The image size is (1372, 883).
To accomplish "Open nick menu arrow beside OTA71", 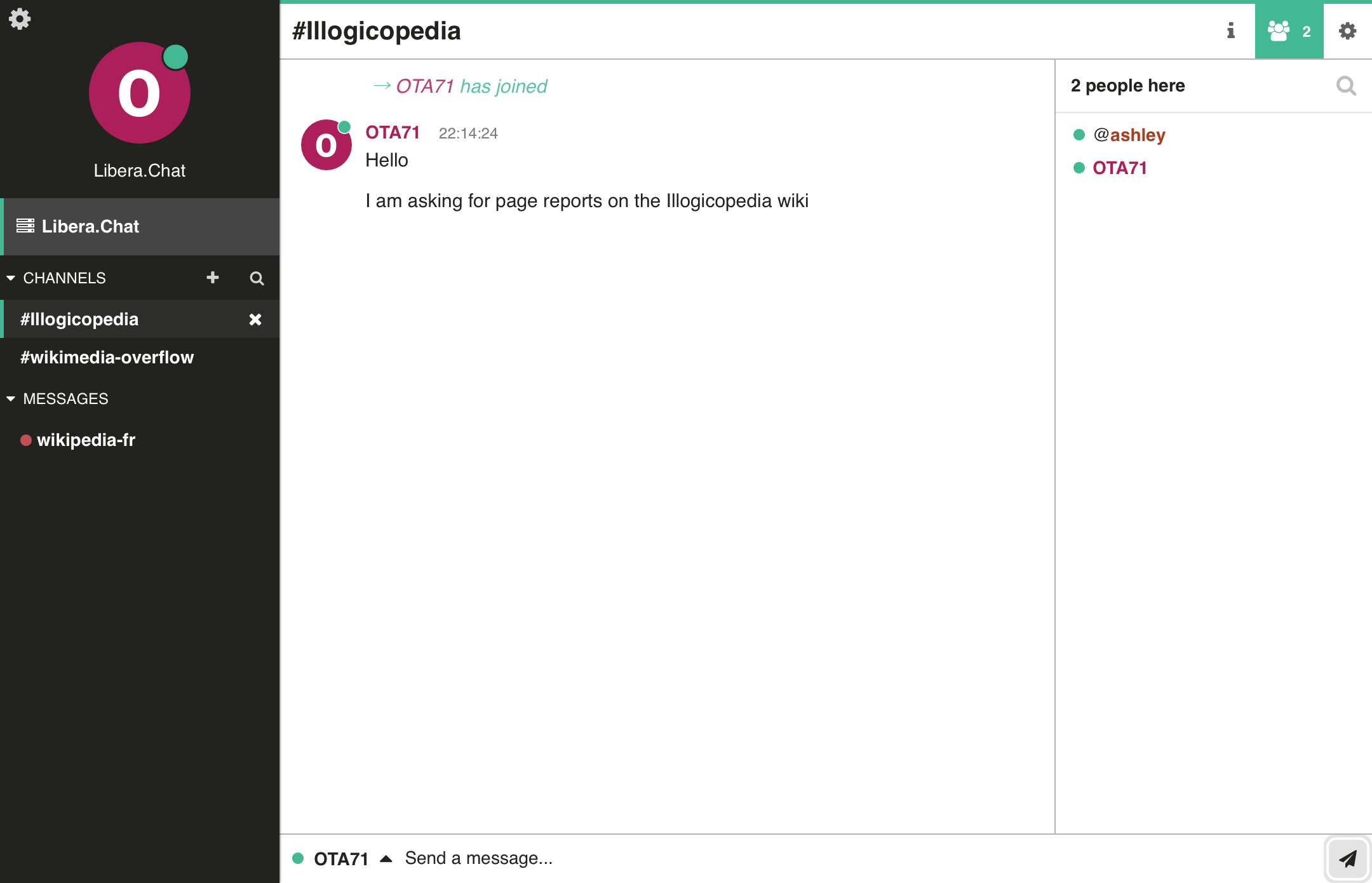I will coord(386,859).
